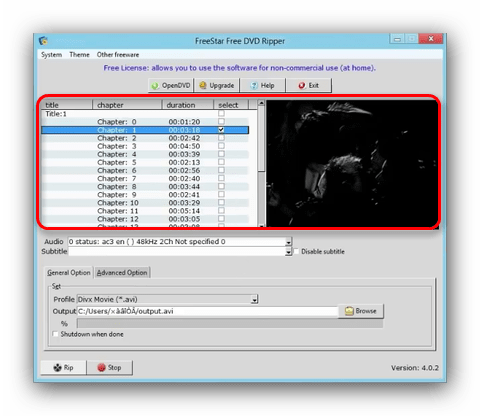
Task: Switch to Advanced Option tab
Action: 122,273
